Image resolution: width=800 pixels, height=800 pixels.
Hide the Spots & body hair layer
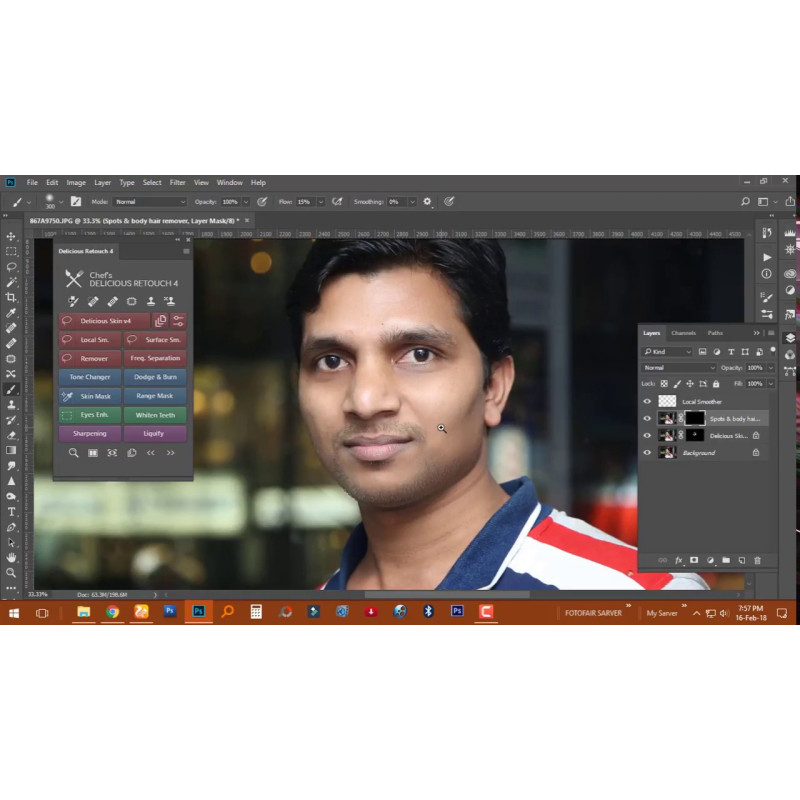pos(647,418)
